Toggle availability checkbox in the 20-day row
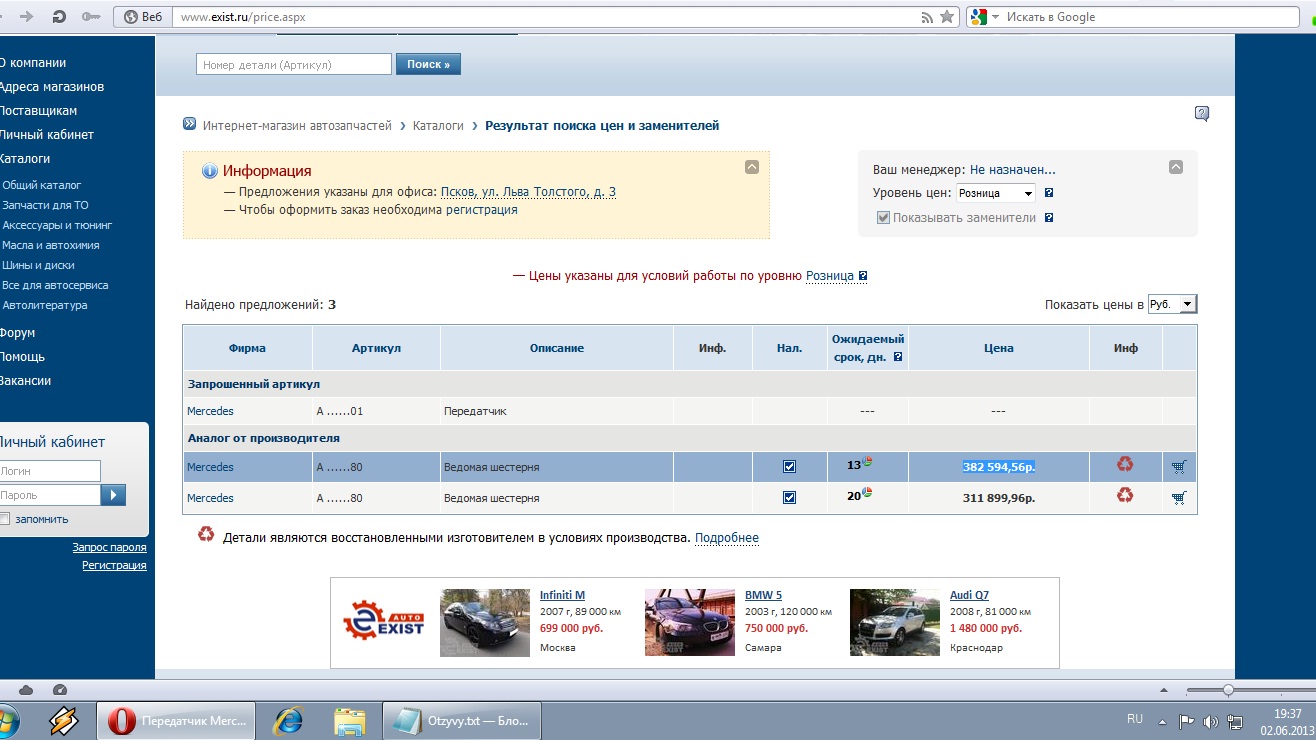This screenshot has width=1316, height=740. (789, 497)
